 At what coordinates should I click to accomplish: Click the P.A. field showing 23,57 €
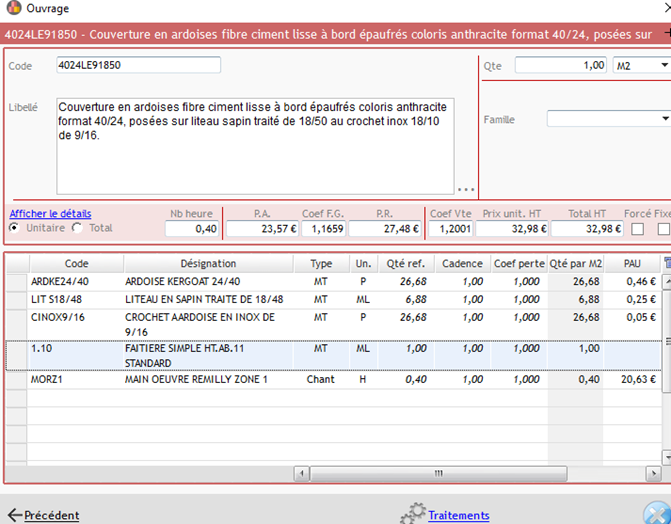[262, 229]
